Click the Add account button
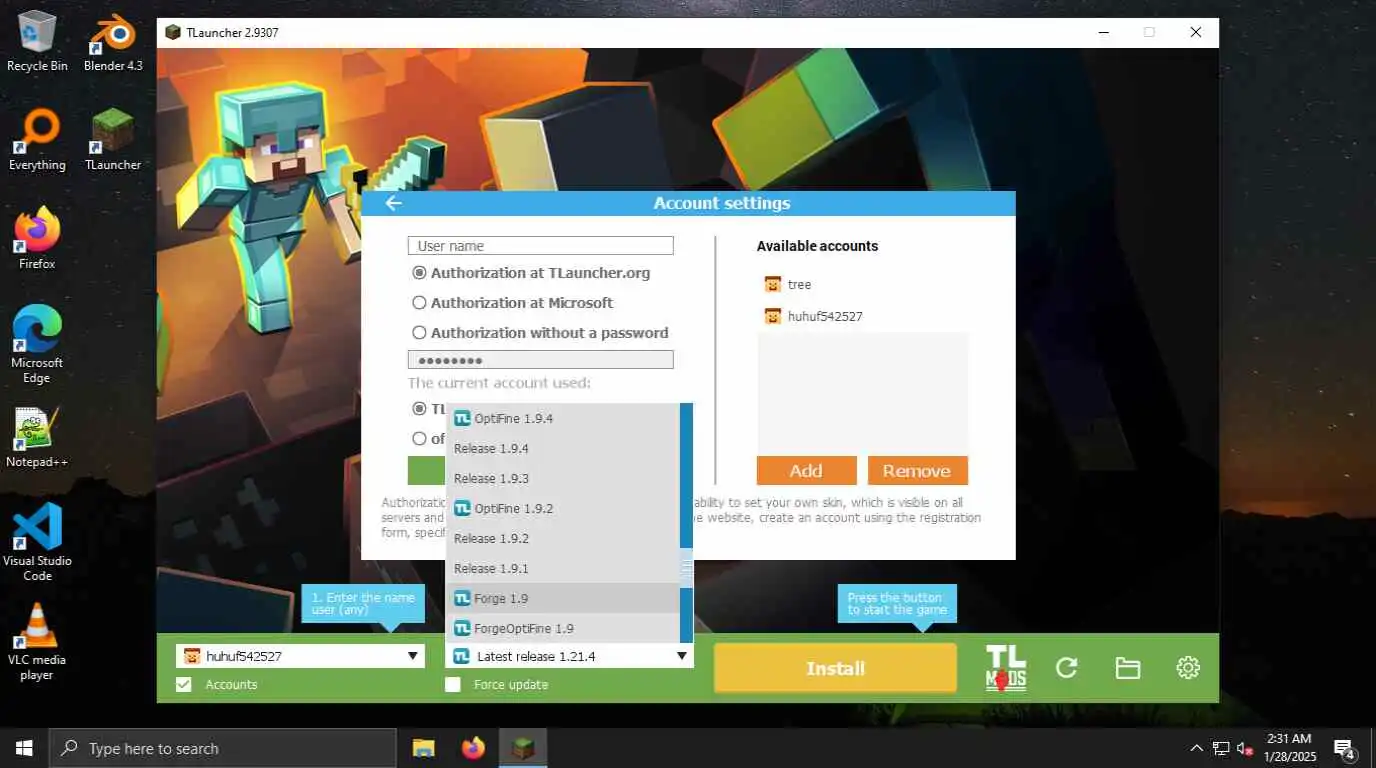Viewport: 1376px width, 768px height. coord(806,471)
